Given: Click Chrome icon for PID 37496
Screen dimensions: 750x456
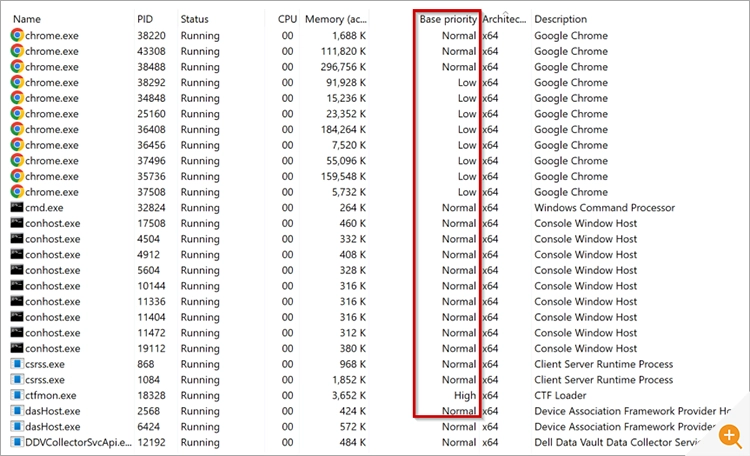Looking at the screenshot, I should coord(17,160).
